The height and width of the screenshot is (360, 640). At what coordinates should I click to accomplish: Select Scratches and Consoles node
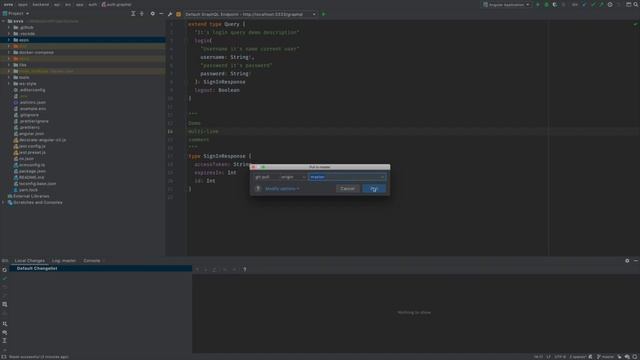click(x=38, y=202)
